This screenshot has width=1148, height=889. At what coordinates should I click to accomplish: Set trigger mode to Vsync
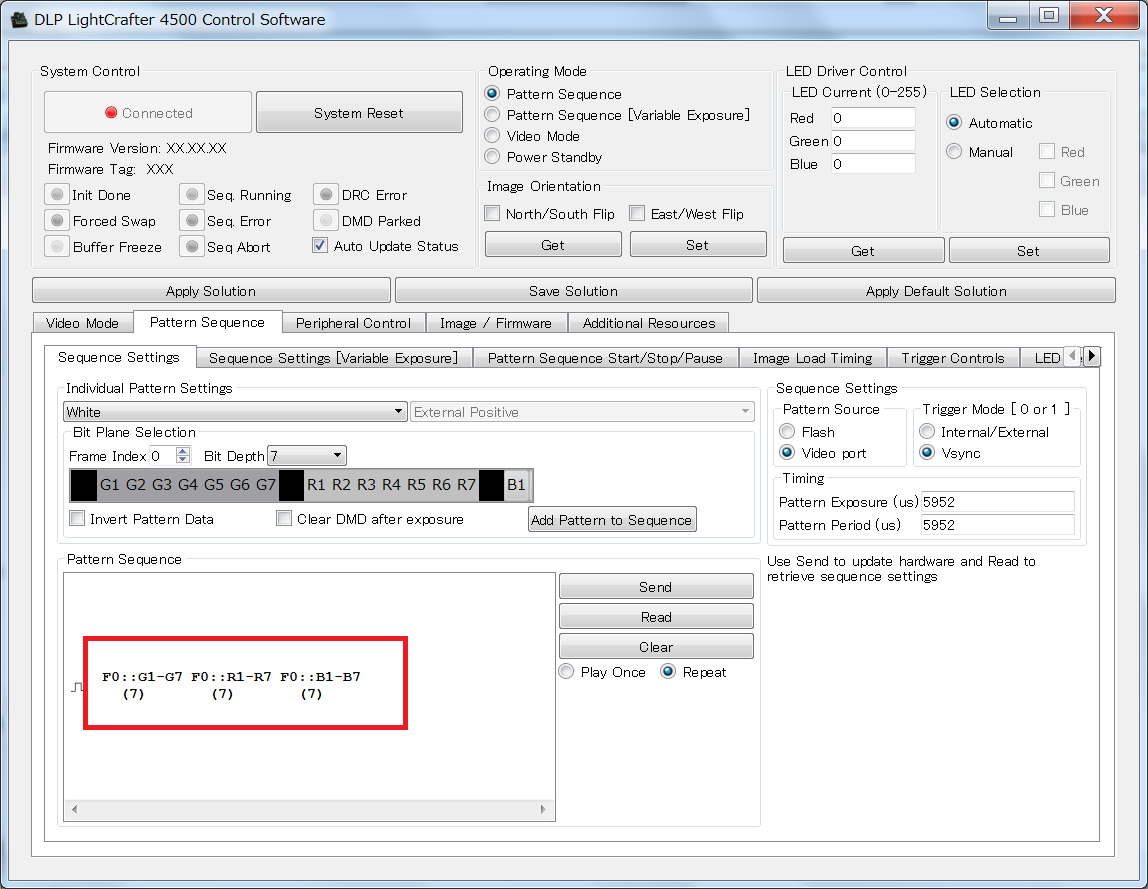(x=927, y=453)
